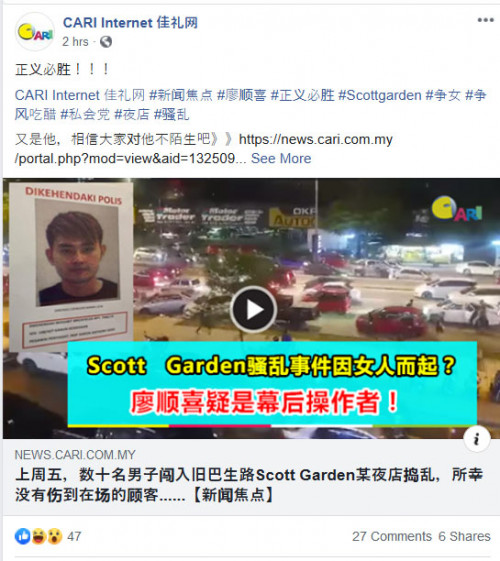Play the Scott Garden video
Screen dimensions: 500x561
tap(253, 309)
